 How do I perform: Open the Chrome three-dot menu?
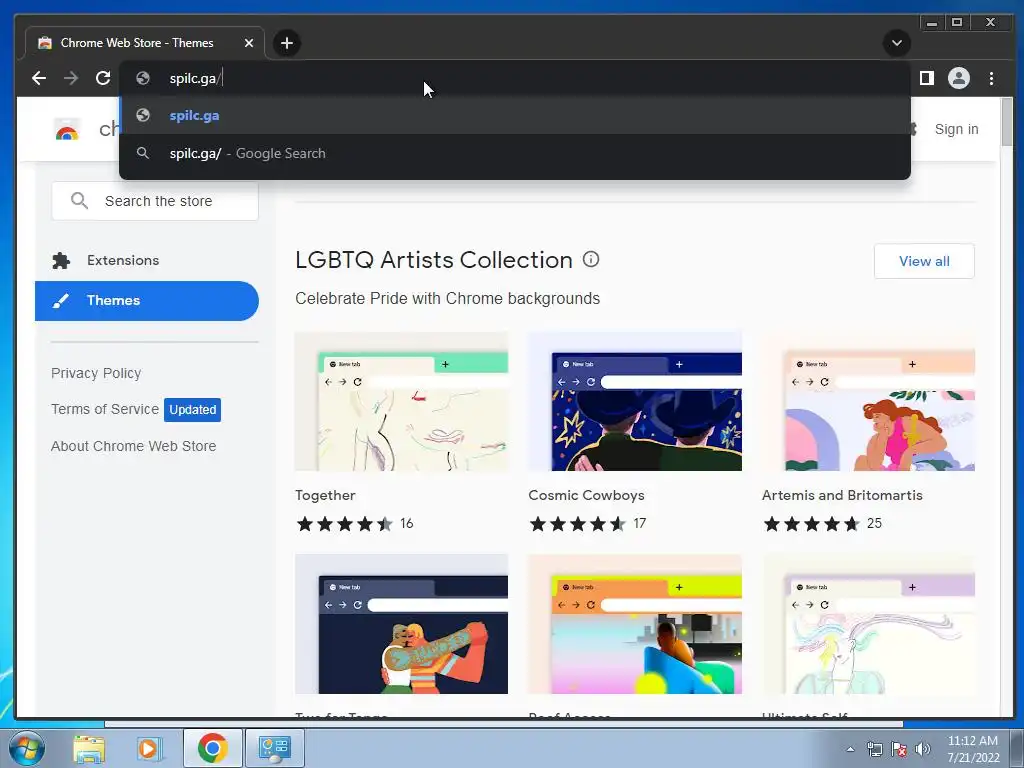pos(991,78)
